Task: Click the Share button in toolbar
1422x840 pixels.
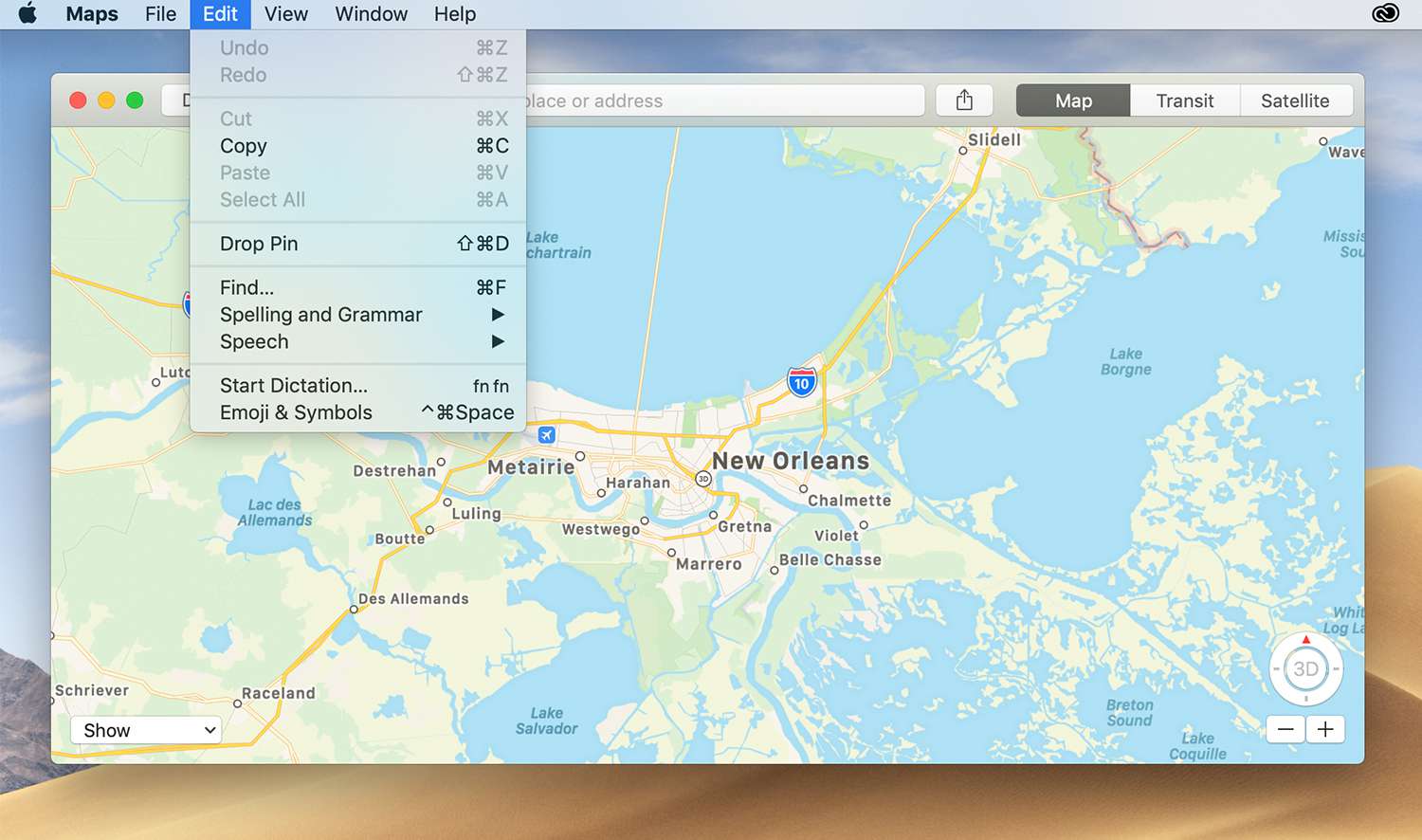Action: pos(964,100)
